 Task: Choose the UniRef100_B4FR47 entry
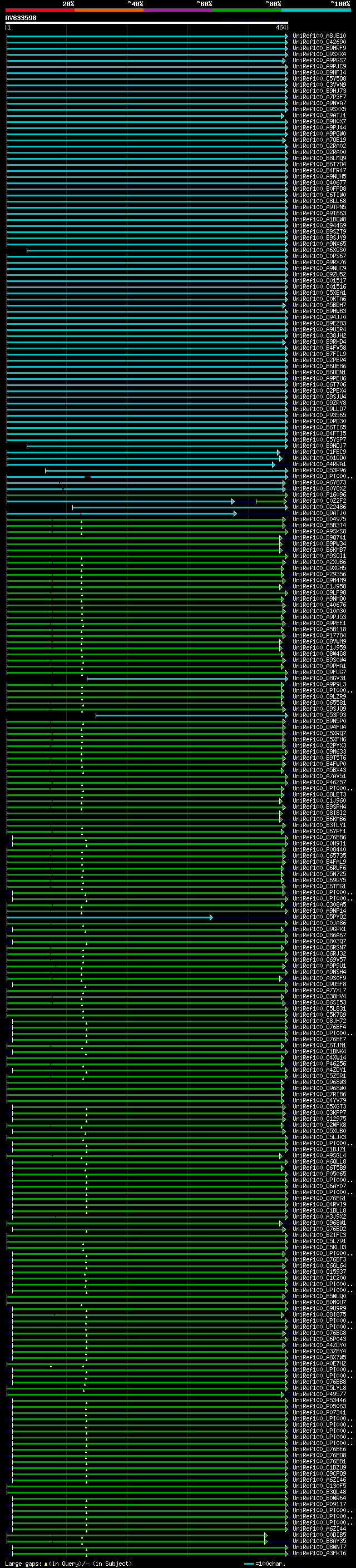(x=319, y=170)
